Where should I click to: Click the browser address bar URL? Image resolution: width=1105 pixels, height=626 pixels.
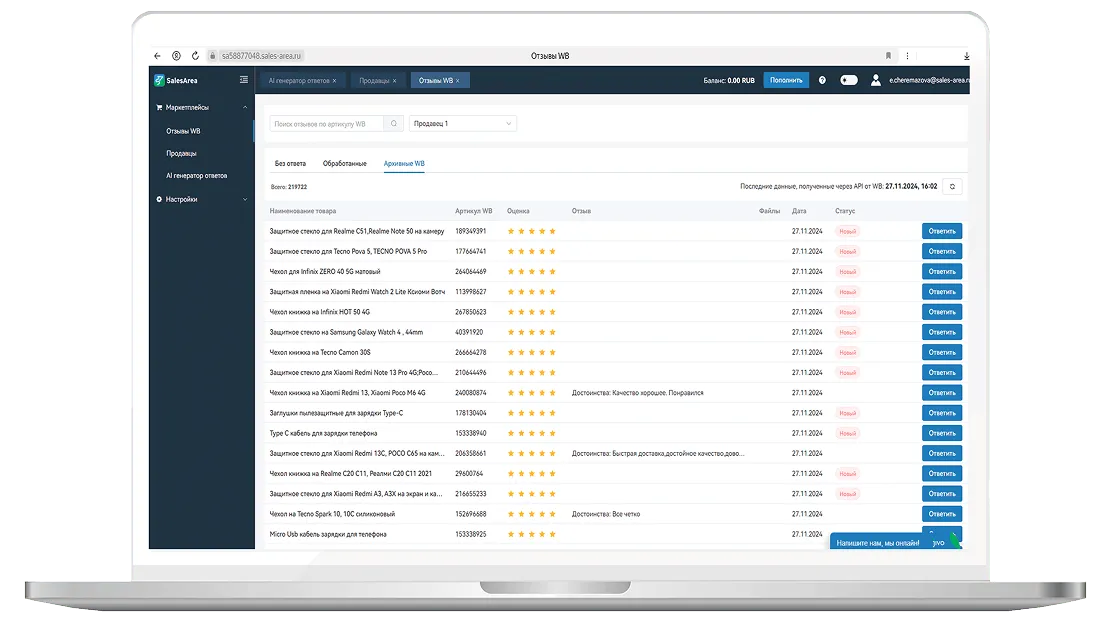click(261, 56)
